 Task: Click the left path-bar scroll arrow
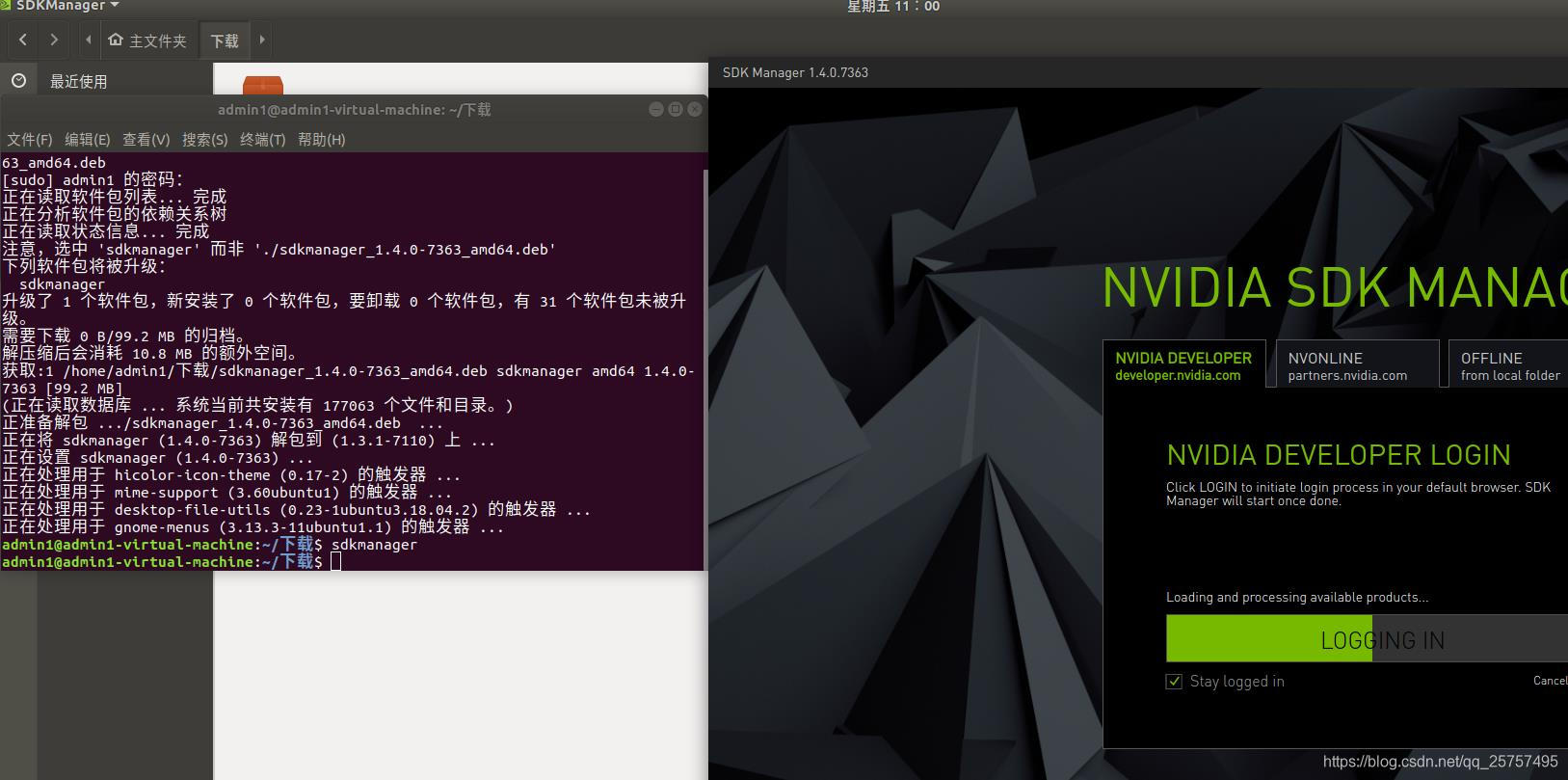point(88,40)
